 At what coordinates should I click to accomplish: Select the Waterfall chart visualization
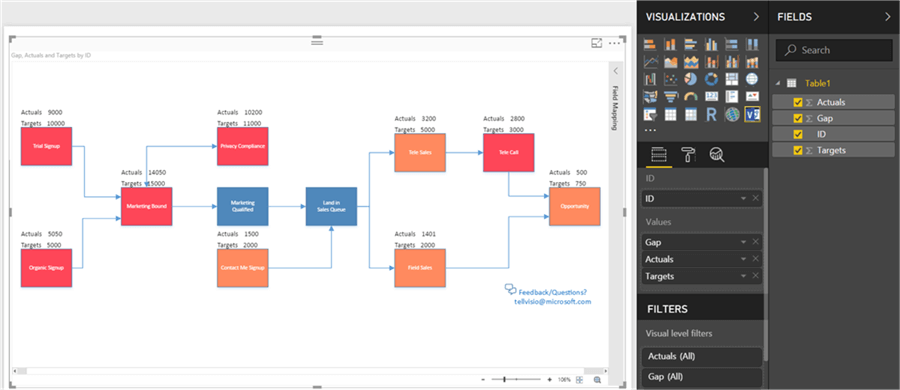pos(650,79)
